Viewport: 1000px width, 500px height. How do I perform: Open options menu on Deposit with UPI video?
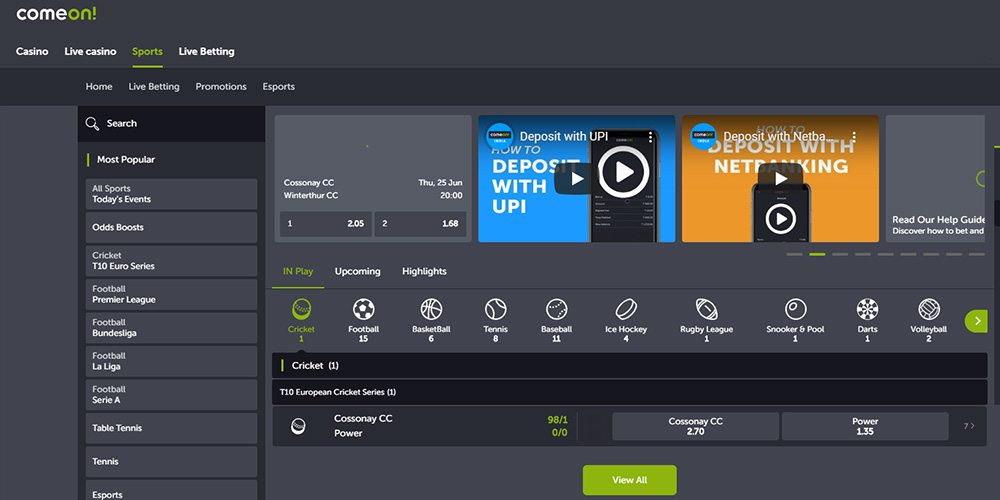(x=651, y=136)
